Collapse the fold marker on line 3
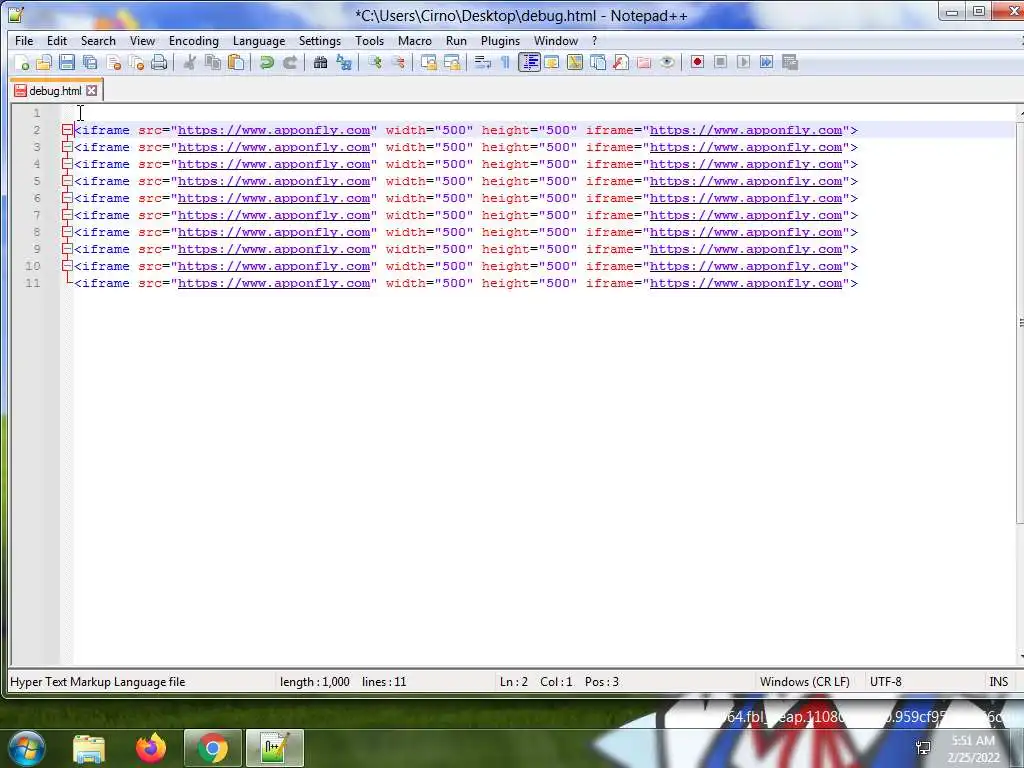This screenshot has height=768, width=1024. click(67, 148)
